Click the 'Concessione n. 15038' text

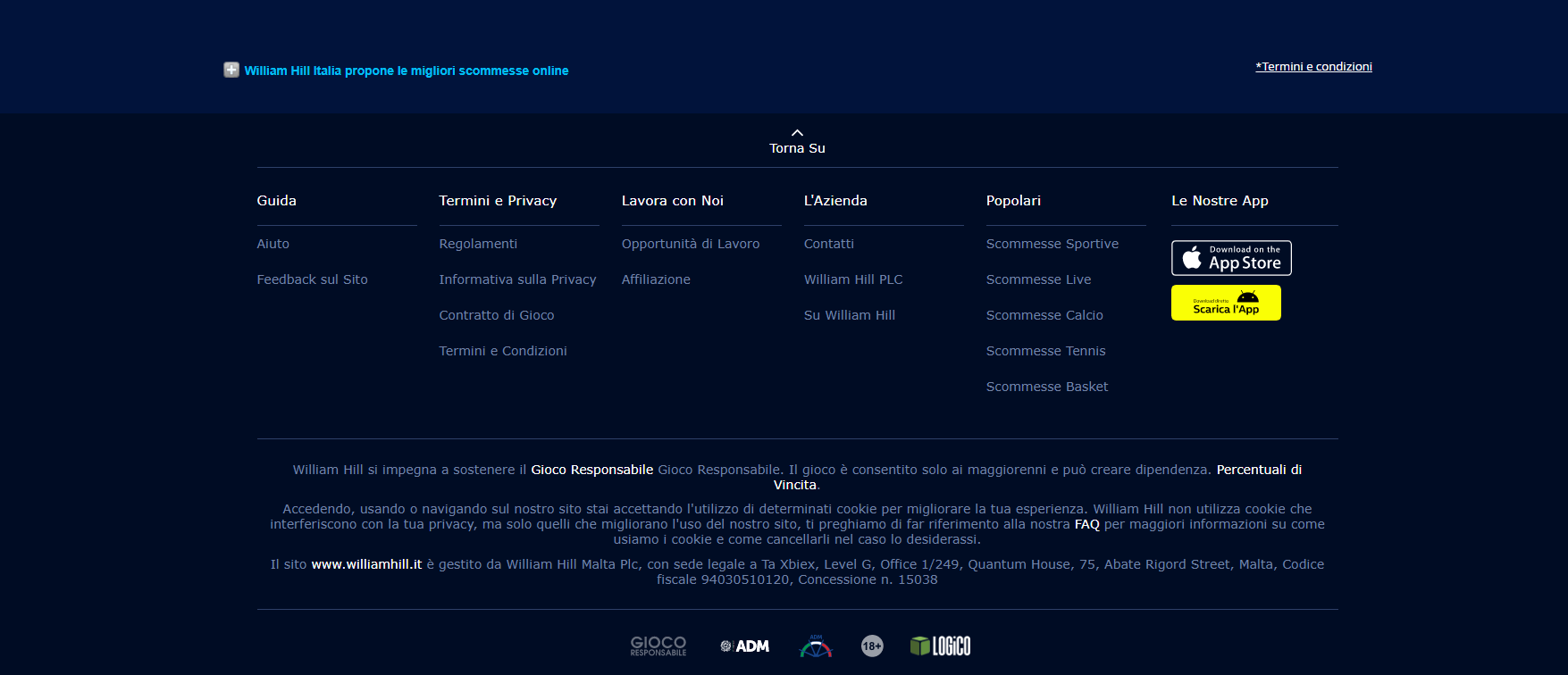coord(868,579)
